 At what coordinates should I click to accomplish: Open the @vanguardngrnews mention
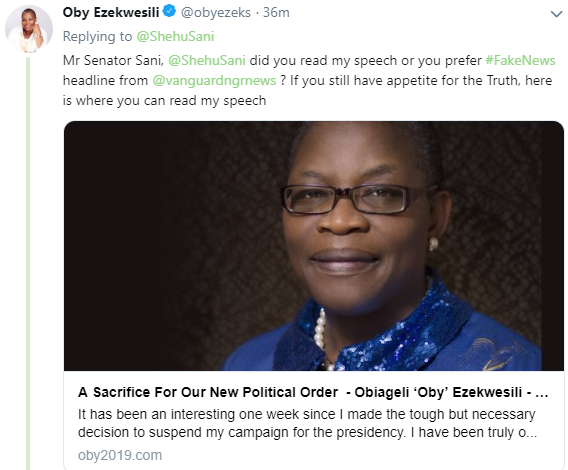point(214,80)
